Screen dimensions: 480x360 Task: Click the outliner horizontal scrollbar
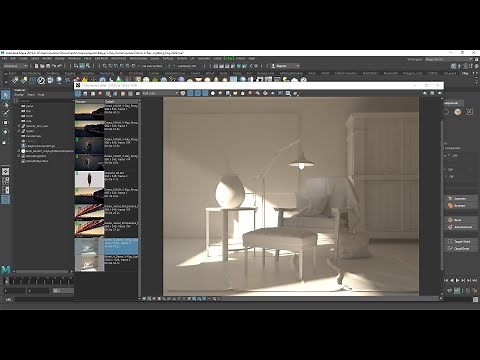point(43,271)
